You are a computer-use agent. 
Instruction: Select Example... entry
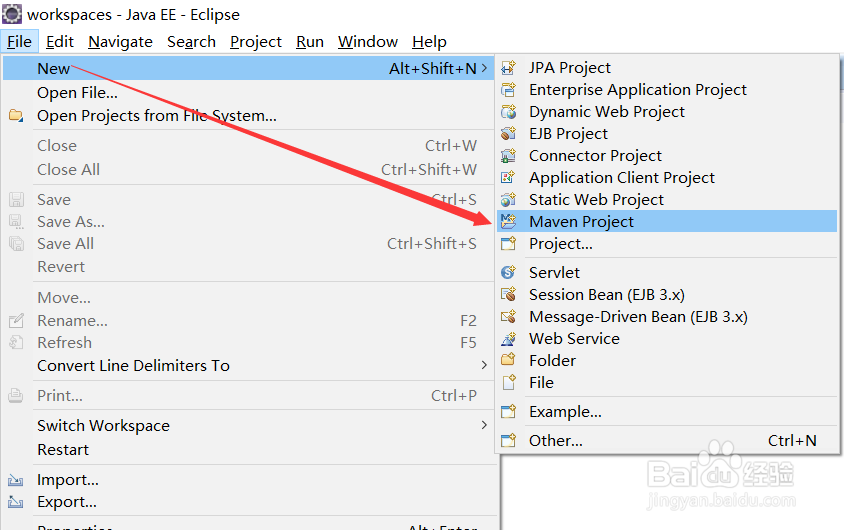coord(667,412)
